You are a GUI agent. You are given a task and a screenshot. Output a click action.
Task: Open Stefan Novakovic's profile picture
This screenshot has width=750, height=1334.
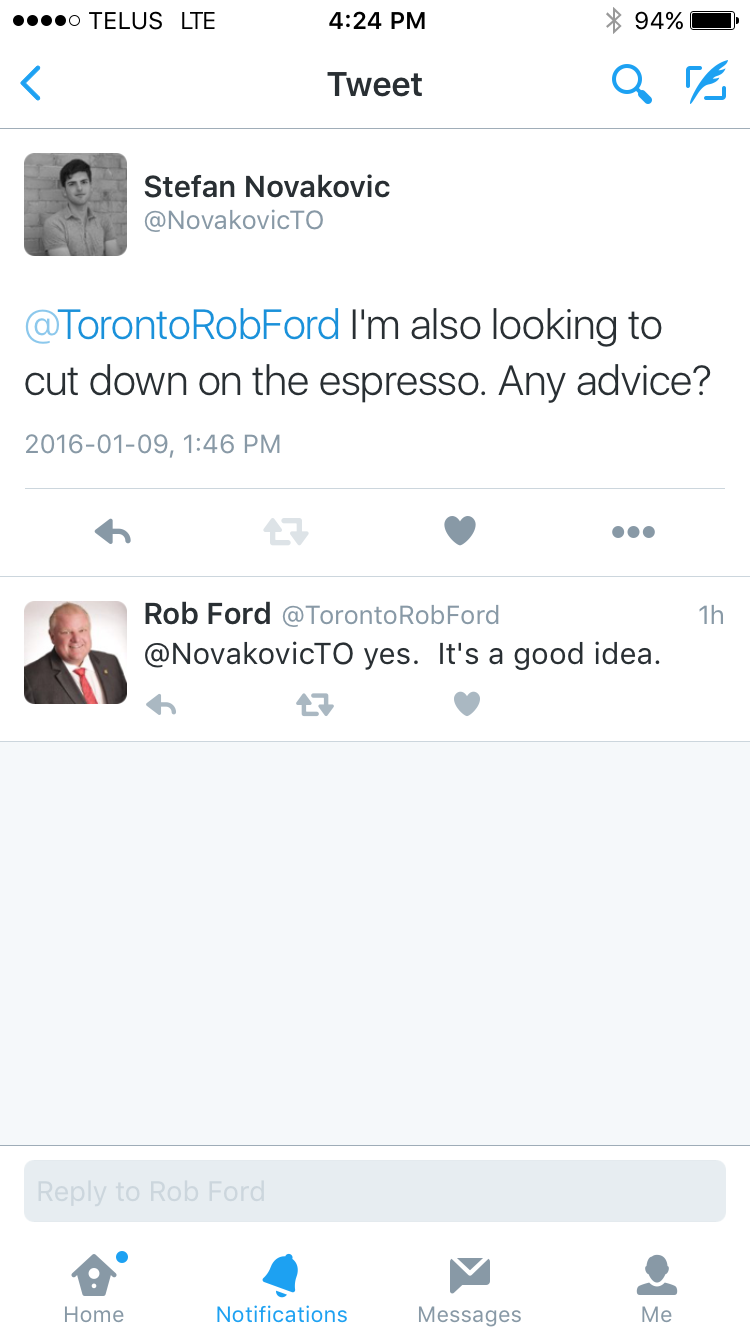[75, 204]
